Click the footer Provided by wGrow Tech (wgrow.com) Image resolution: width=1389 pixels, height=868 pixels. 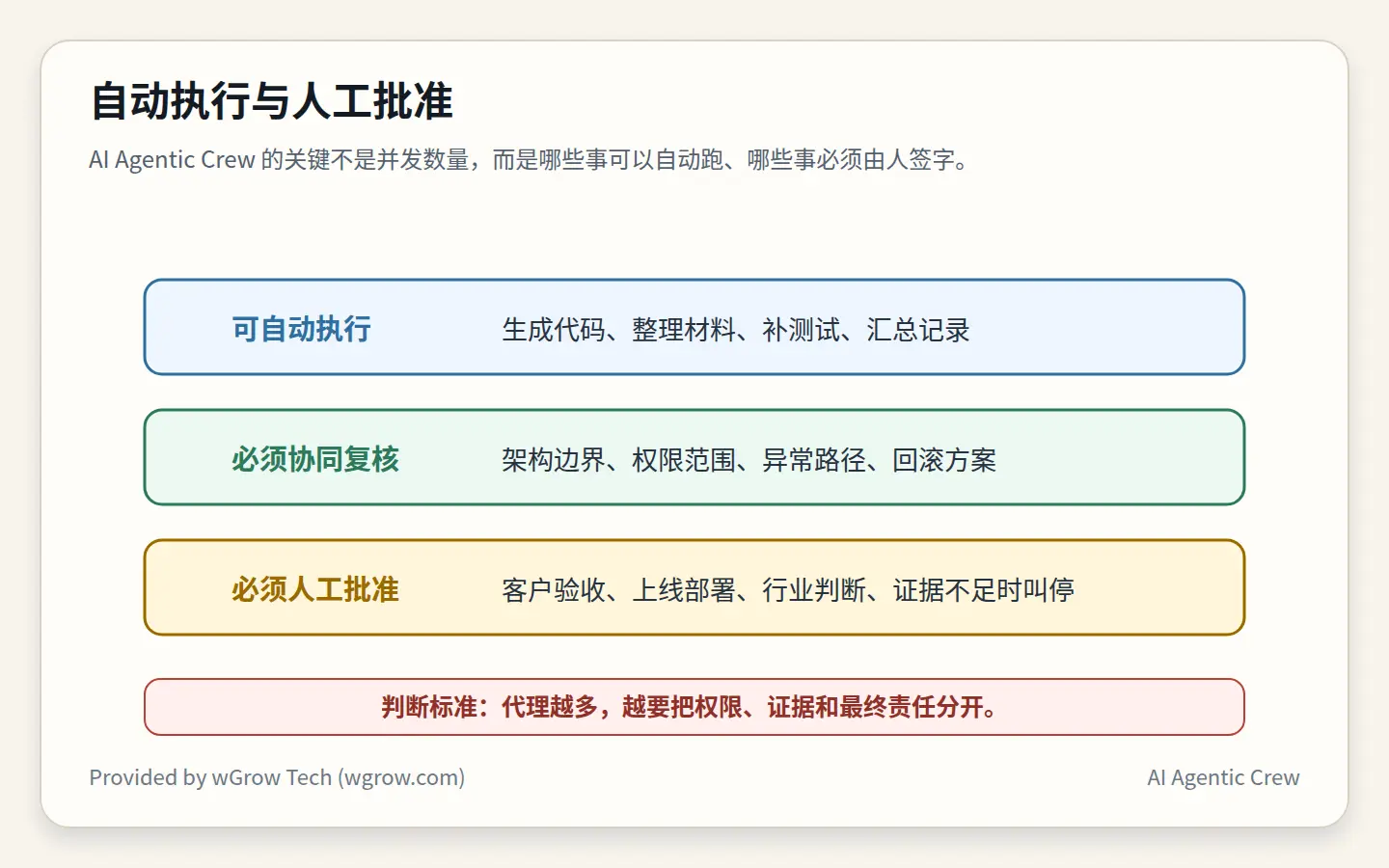tap(277, 777)
